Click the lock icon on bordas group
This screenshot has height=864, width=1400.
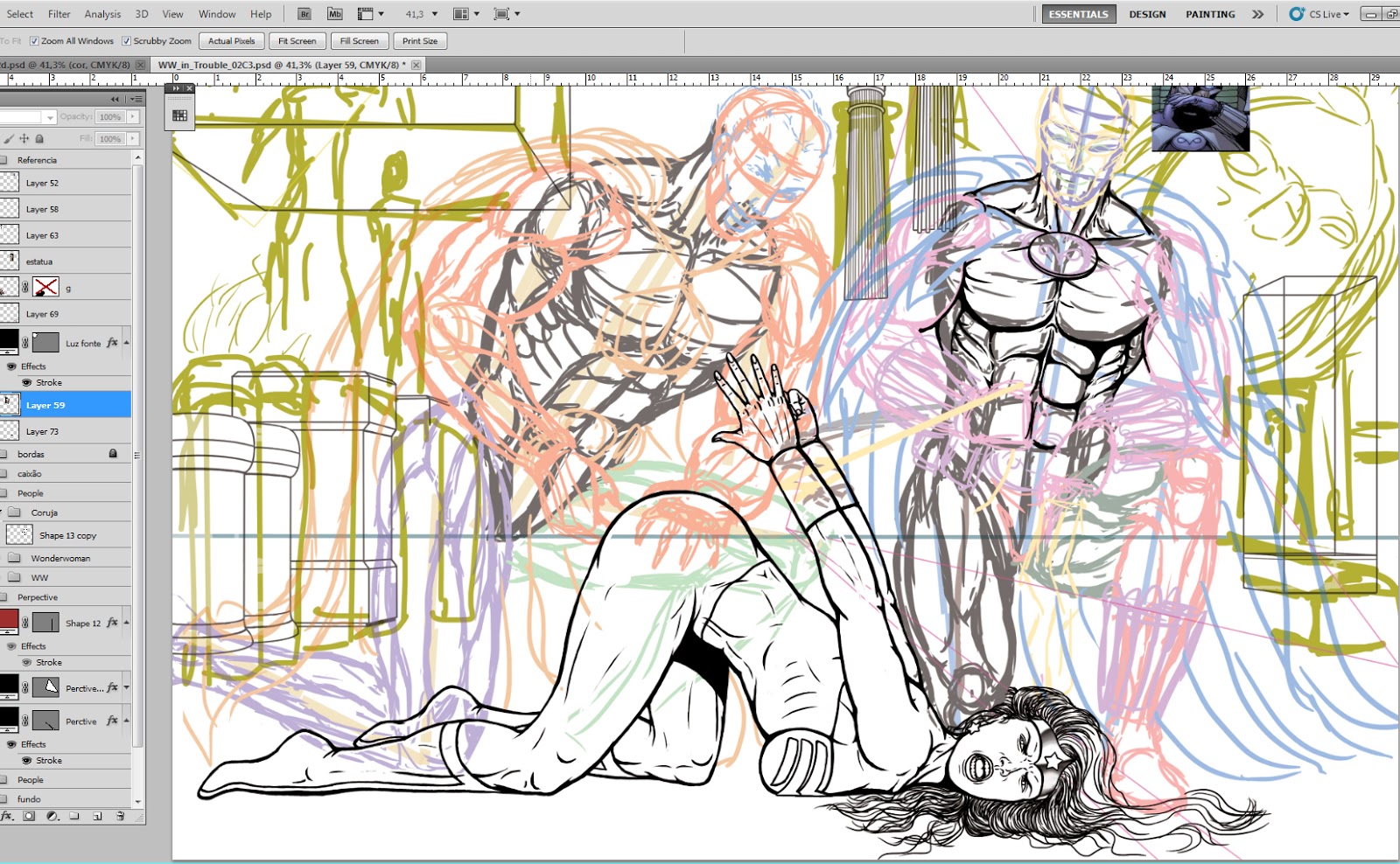[x=113, y=454]
